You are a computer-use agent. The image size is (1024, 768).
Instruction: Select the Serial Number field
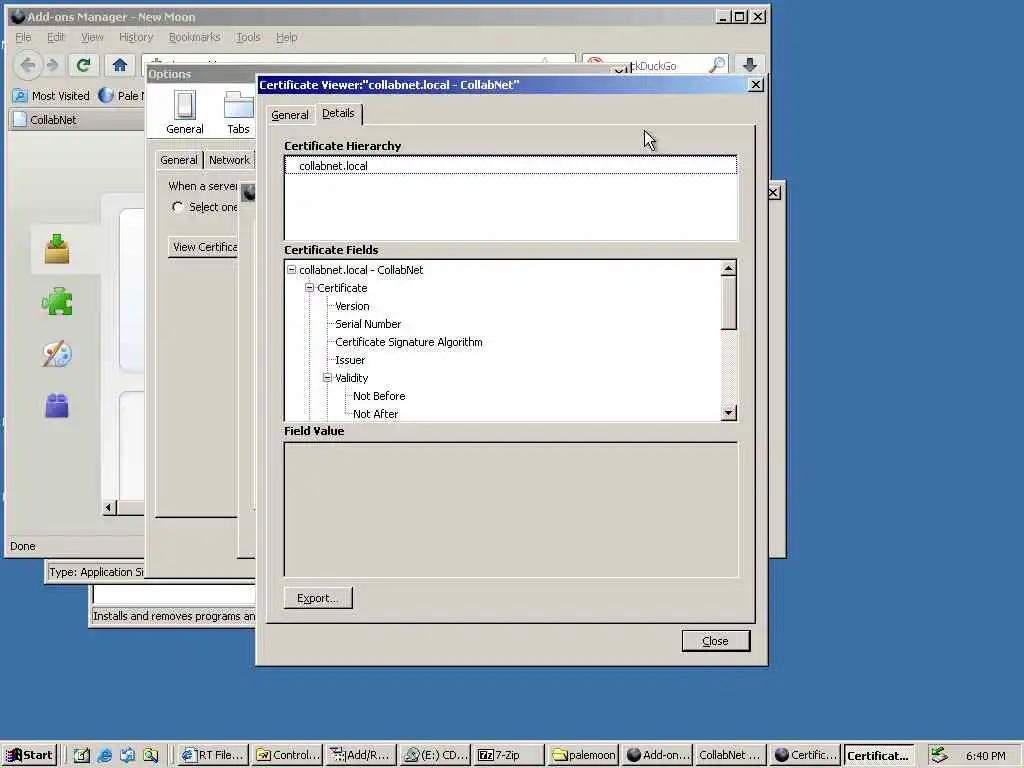coord(368,324)
